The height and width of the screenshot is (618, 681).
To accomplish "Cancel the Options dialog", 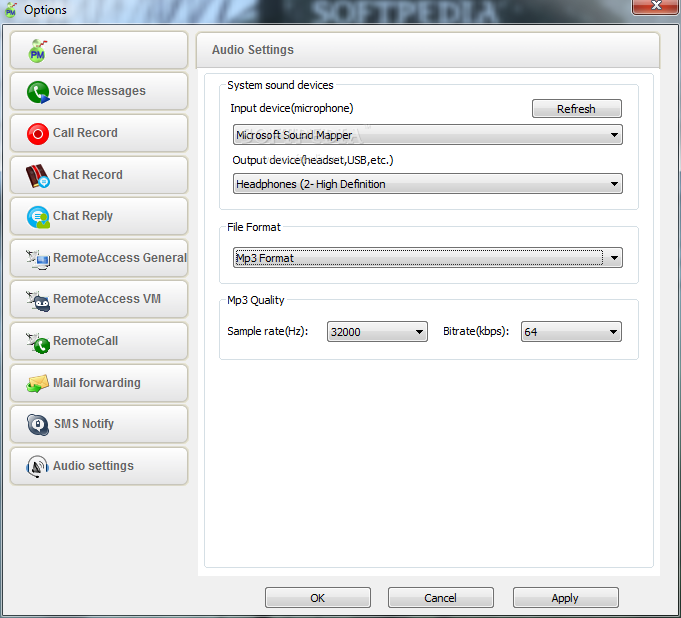I will click(440, 598).
